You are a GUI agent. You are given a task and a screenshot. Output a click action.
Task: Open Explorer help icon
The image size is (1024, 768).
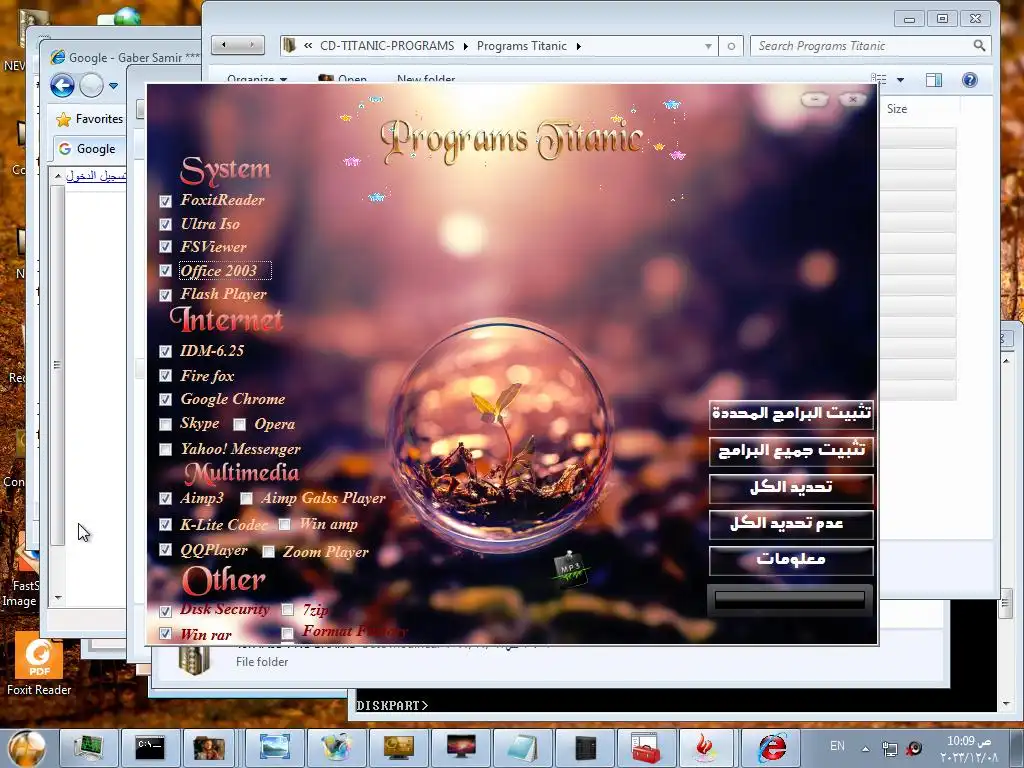(x=970, y=80)
